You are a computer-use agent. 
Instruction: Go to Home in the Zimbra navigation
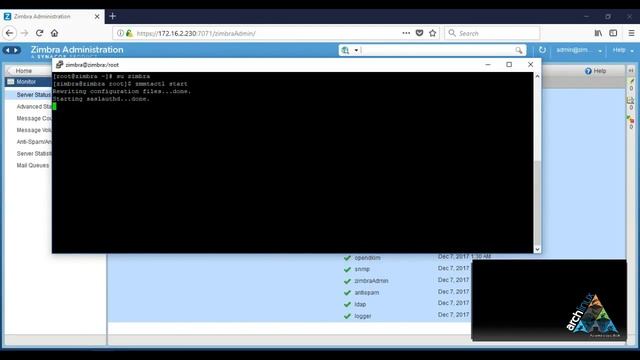point(24,71)
